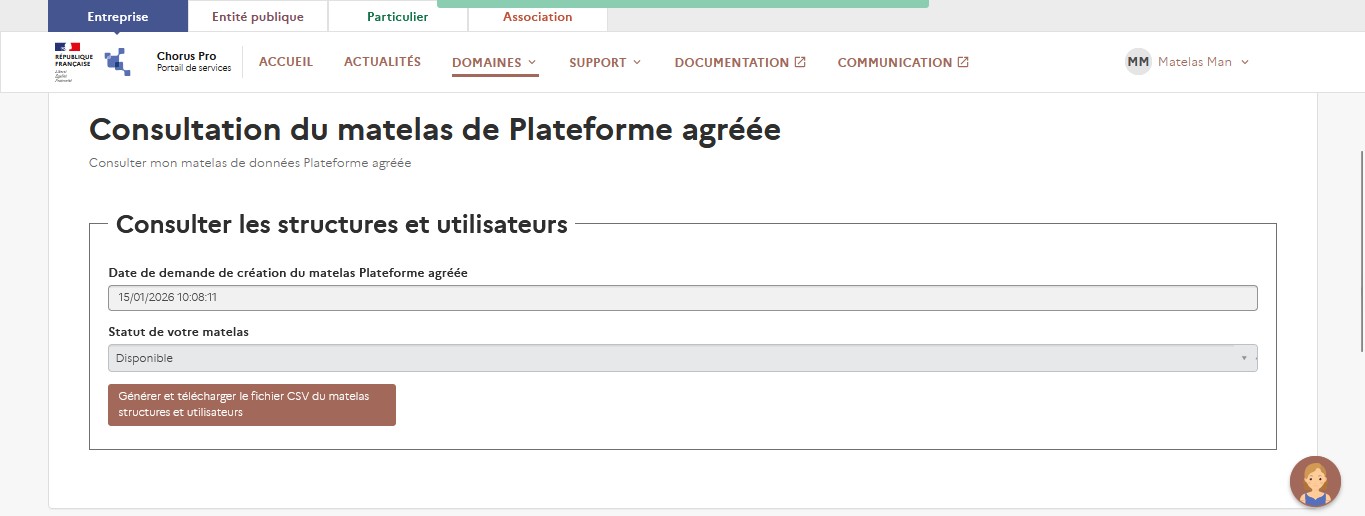Click the MM user avatar circle
This screenshot has height=516, width=1365.
[1138, 62]
